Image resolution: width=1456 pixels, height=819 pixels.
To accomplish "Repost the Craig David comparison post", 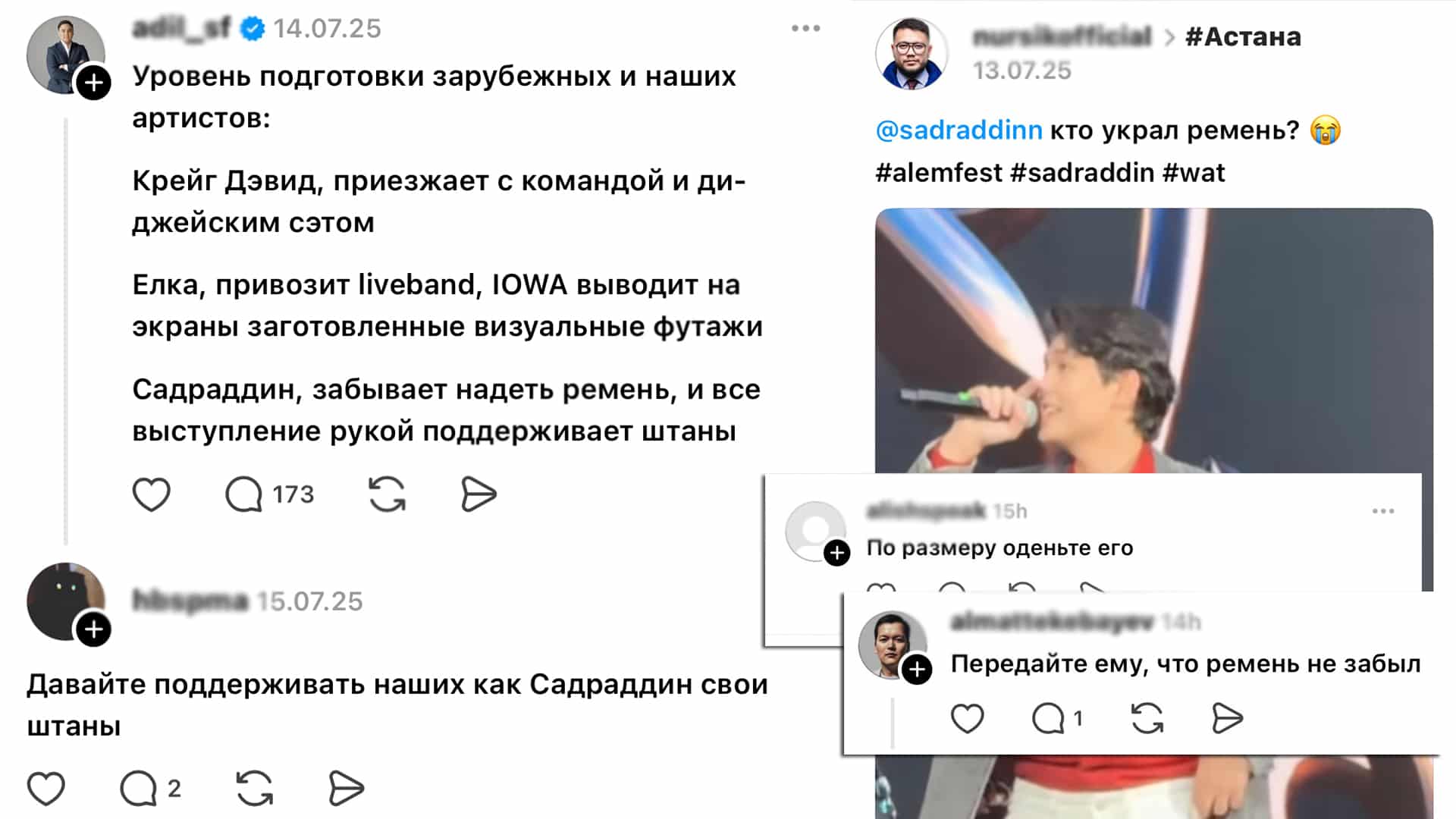I will click(x=387, y=494).
